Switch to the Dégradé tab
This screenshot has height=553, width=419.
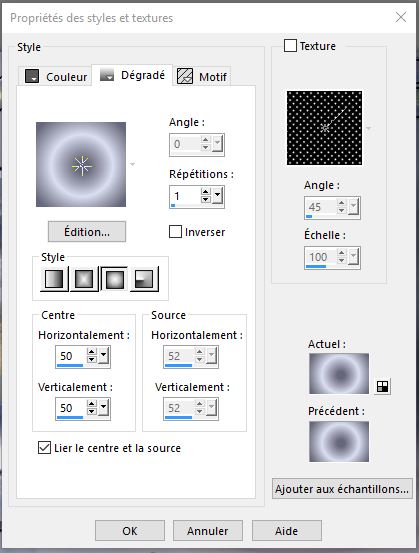point(132,75)
